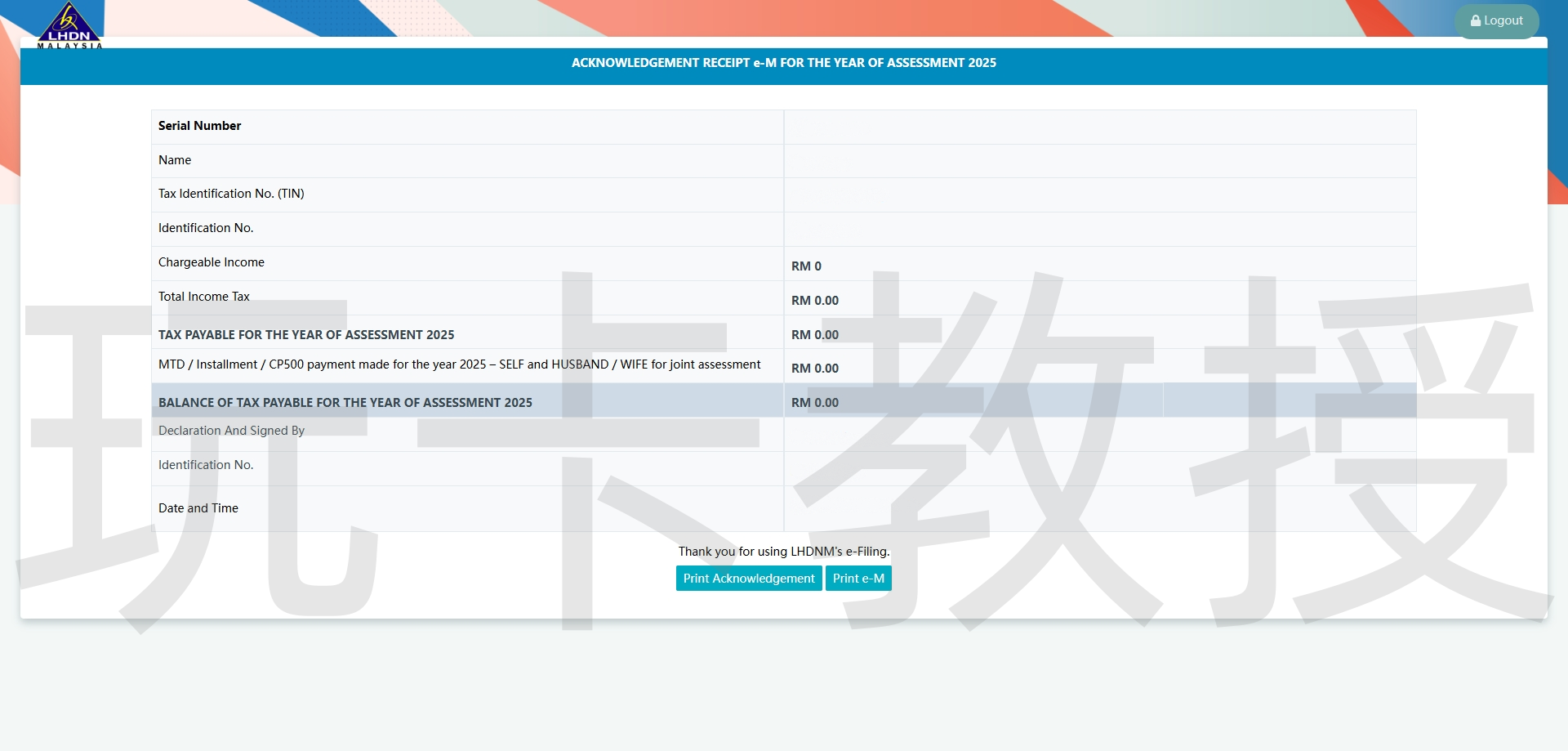The width and height of the screenshot is (1568, 751).
Task: Click TAX PAYABLE FOR THE YEAR label
Action: tap(306, 335)
